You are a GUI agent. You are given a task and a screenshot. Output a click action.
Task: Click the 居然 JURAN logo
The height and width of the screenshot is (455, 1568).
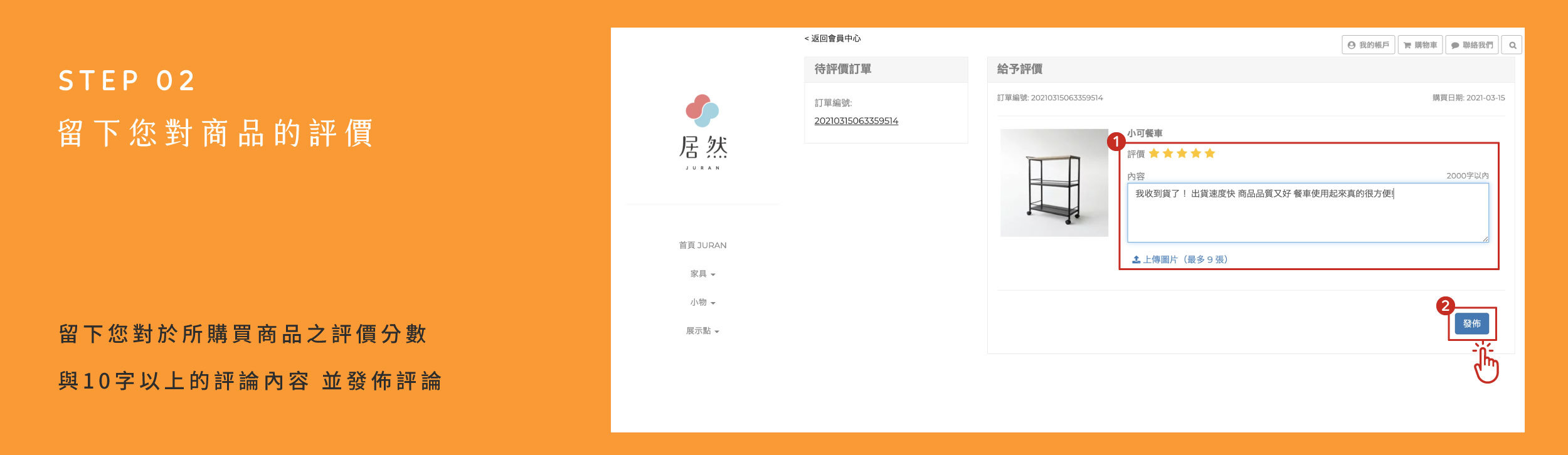pyautogui.click(x=702, y=132)
